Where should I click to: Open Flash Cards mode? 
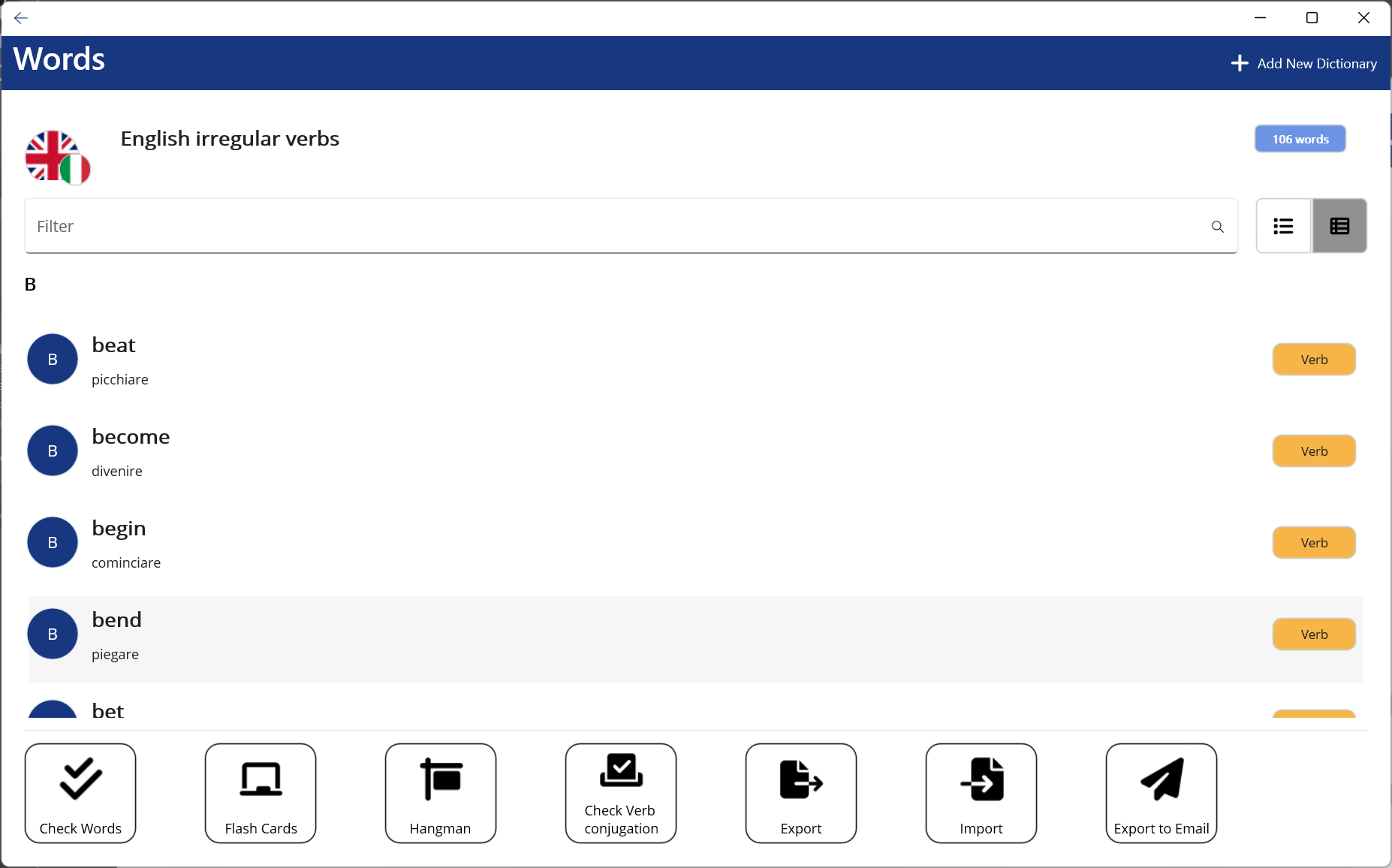(261, 794)
